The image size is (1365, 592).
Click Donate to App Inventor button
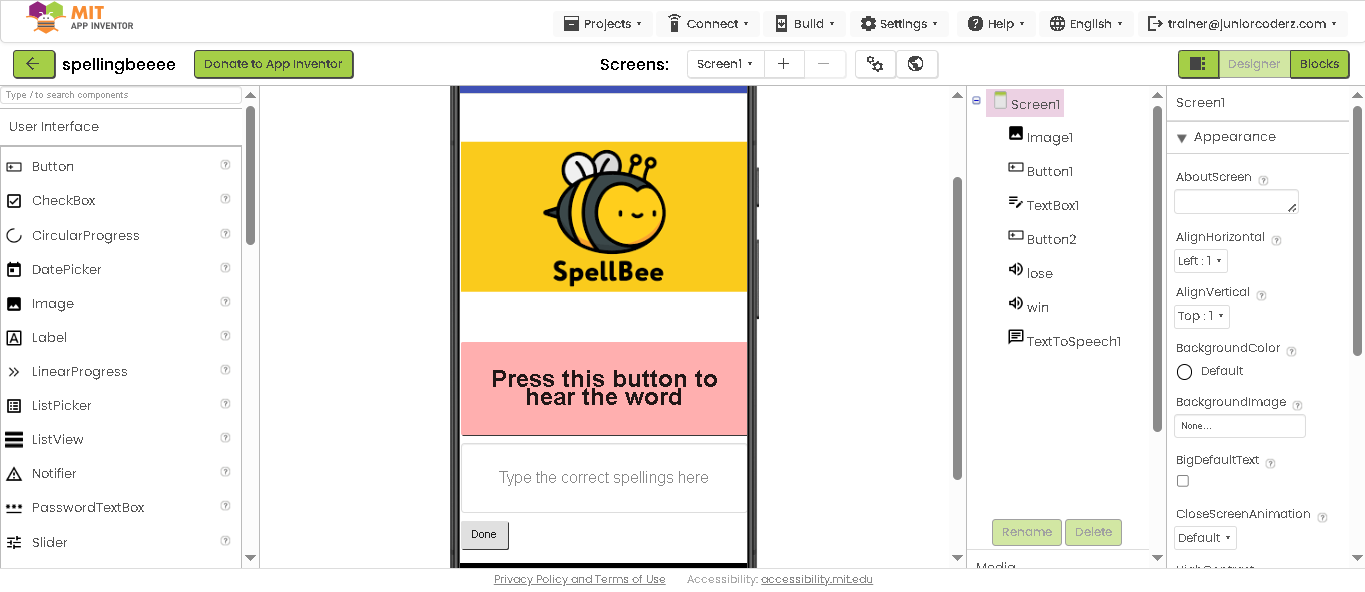[x=273, y=64]
